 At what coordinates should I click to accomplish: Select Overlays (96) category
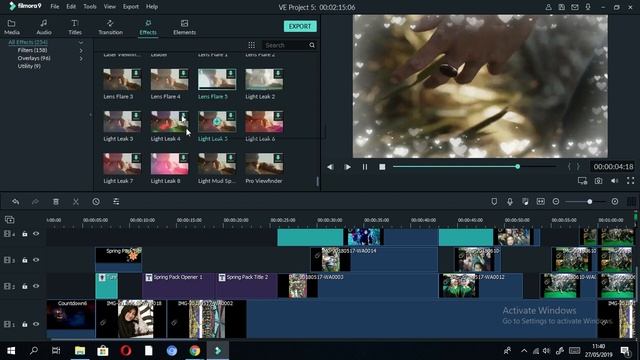[x=34, y=58]
